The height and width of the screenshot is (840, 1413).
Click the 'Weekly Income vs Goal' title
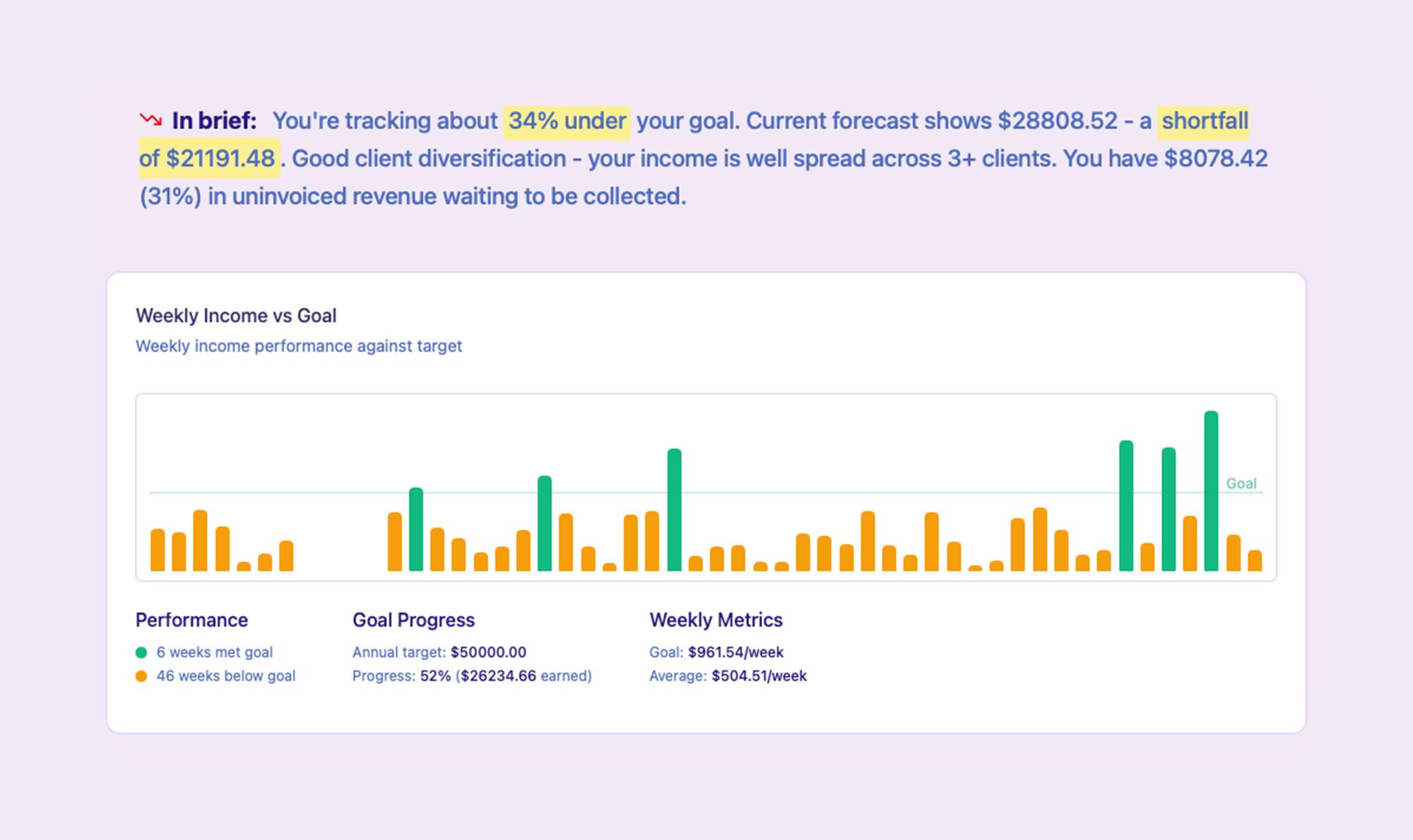pos(236,316)
